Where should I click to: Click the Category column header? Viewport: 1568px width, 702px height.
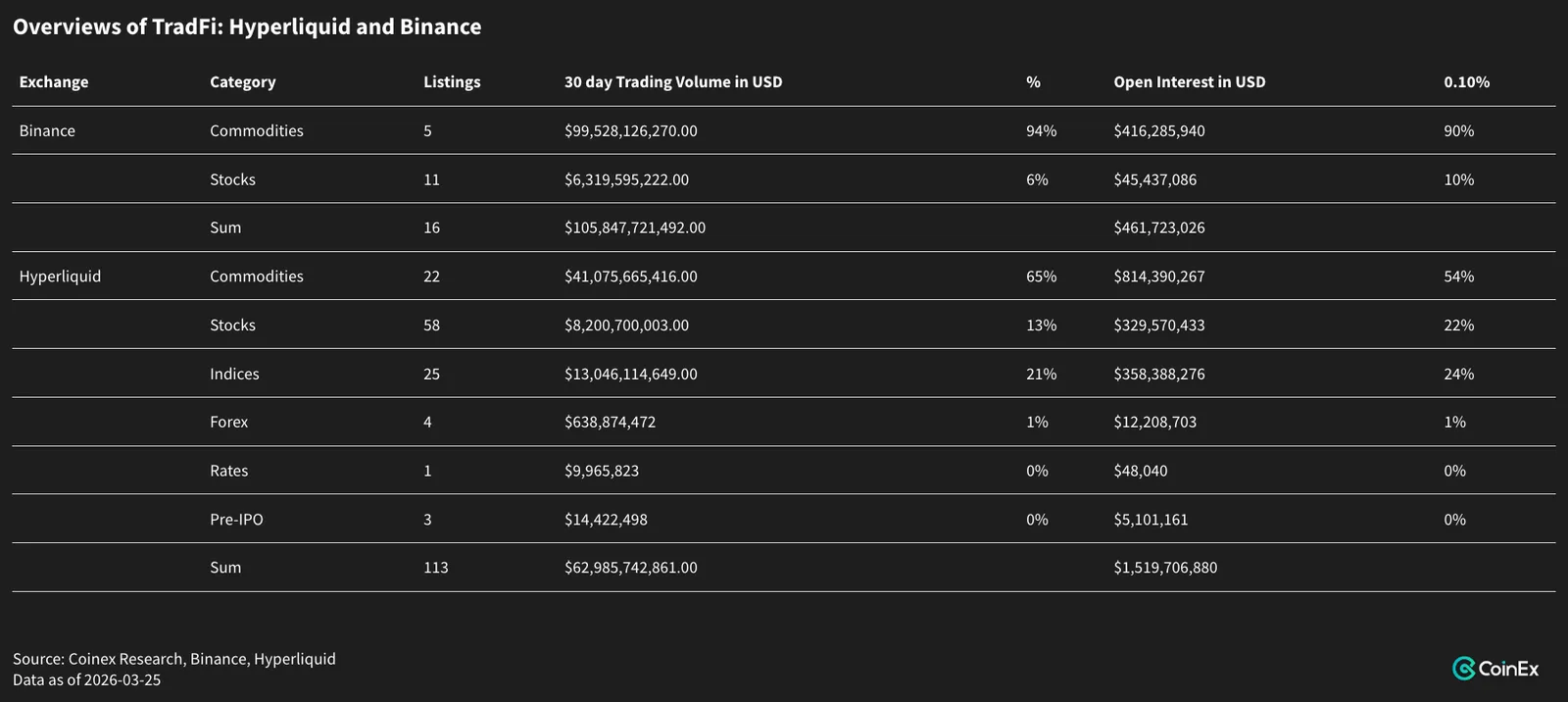(243, 82)
